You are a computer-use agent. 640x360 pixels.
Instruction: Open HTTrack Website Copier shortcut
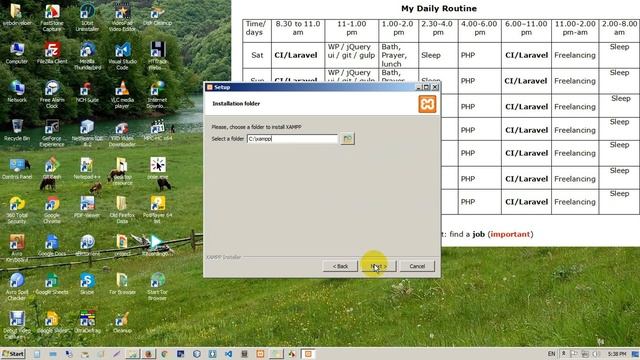[x=157, y=56]
